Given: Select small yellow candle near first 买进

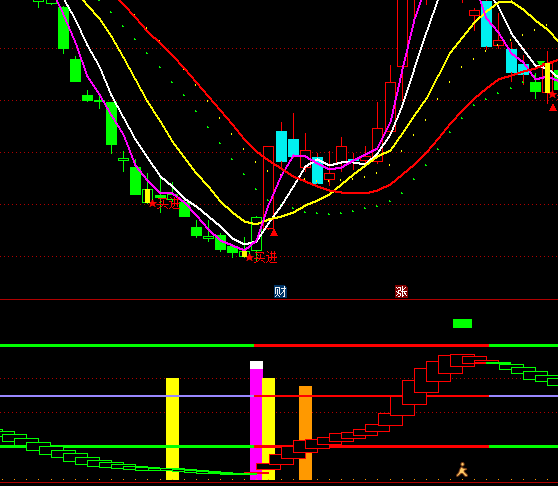Looking at the screenshot, I should coord(147,196).
